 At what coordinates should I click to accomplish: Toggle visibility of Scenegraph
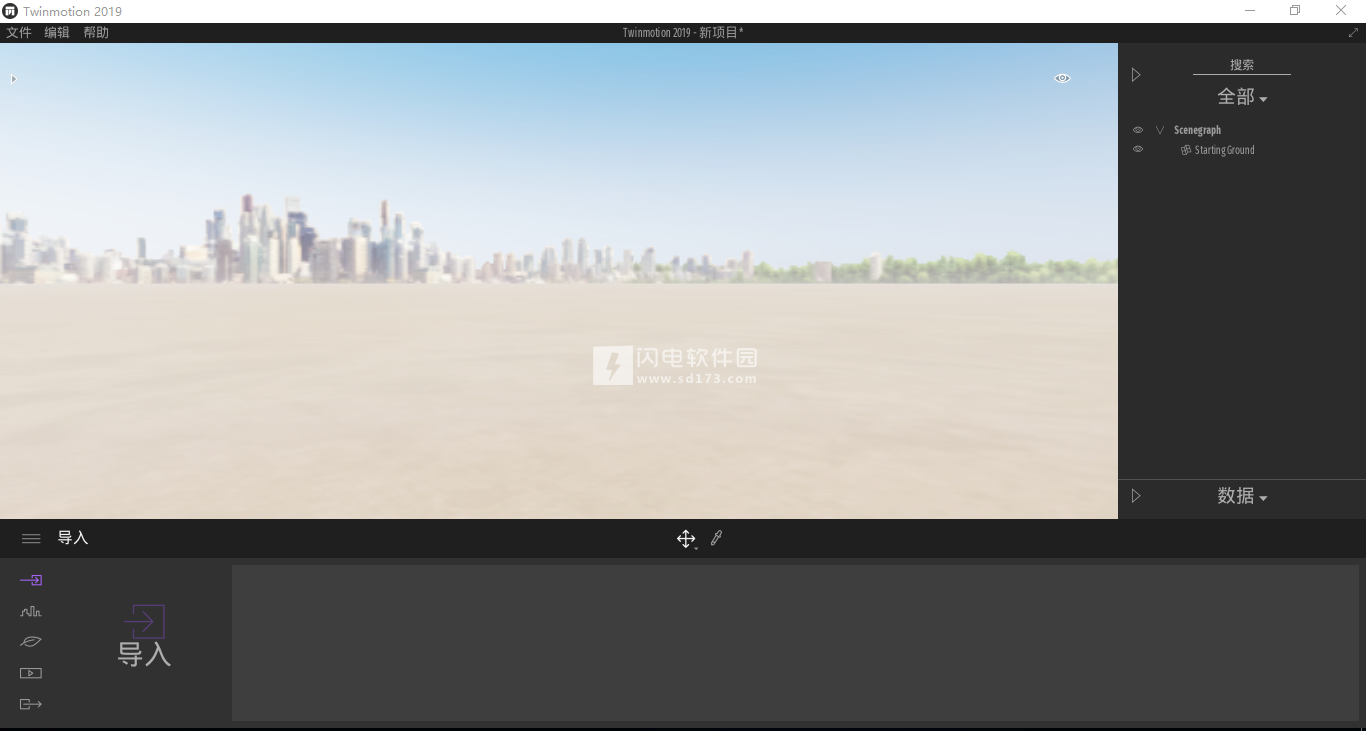1138,130
